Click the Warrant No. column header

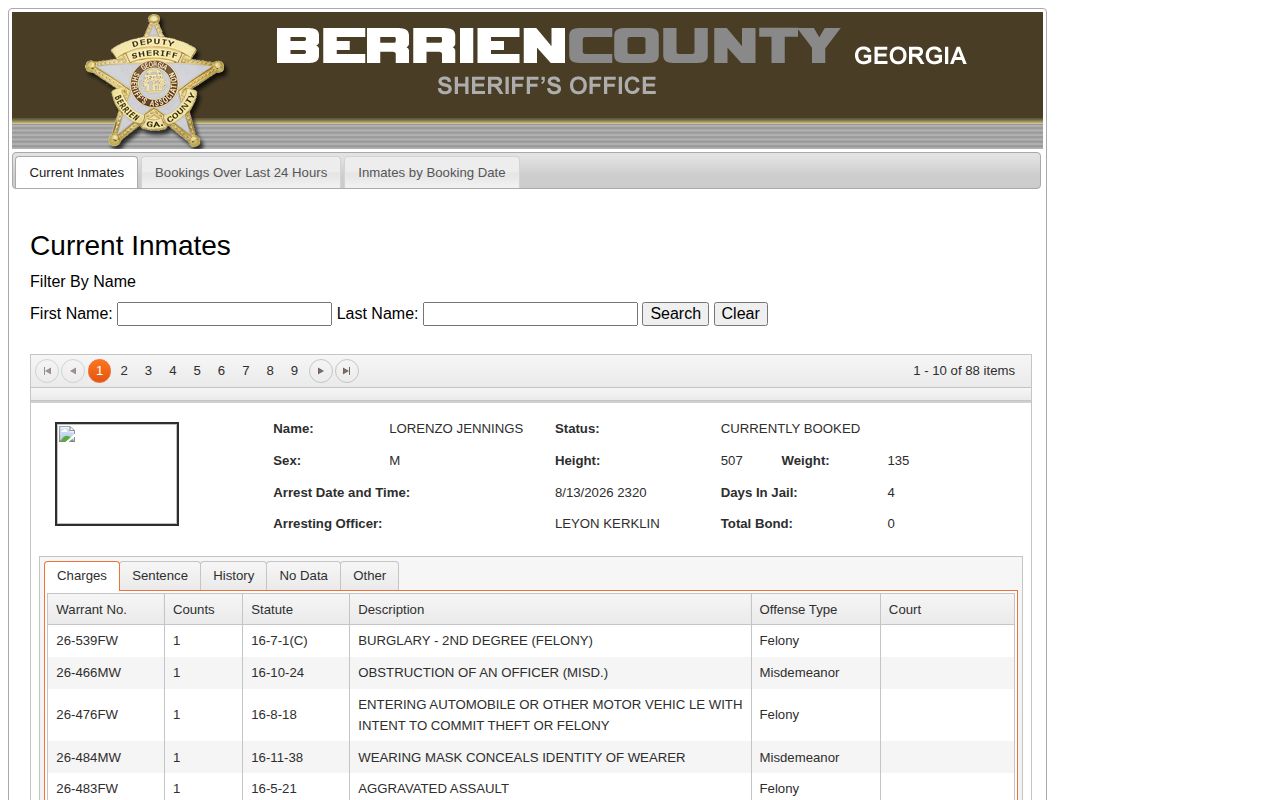[x=106, y=610]
